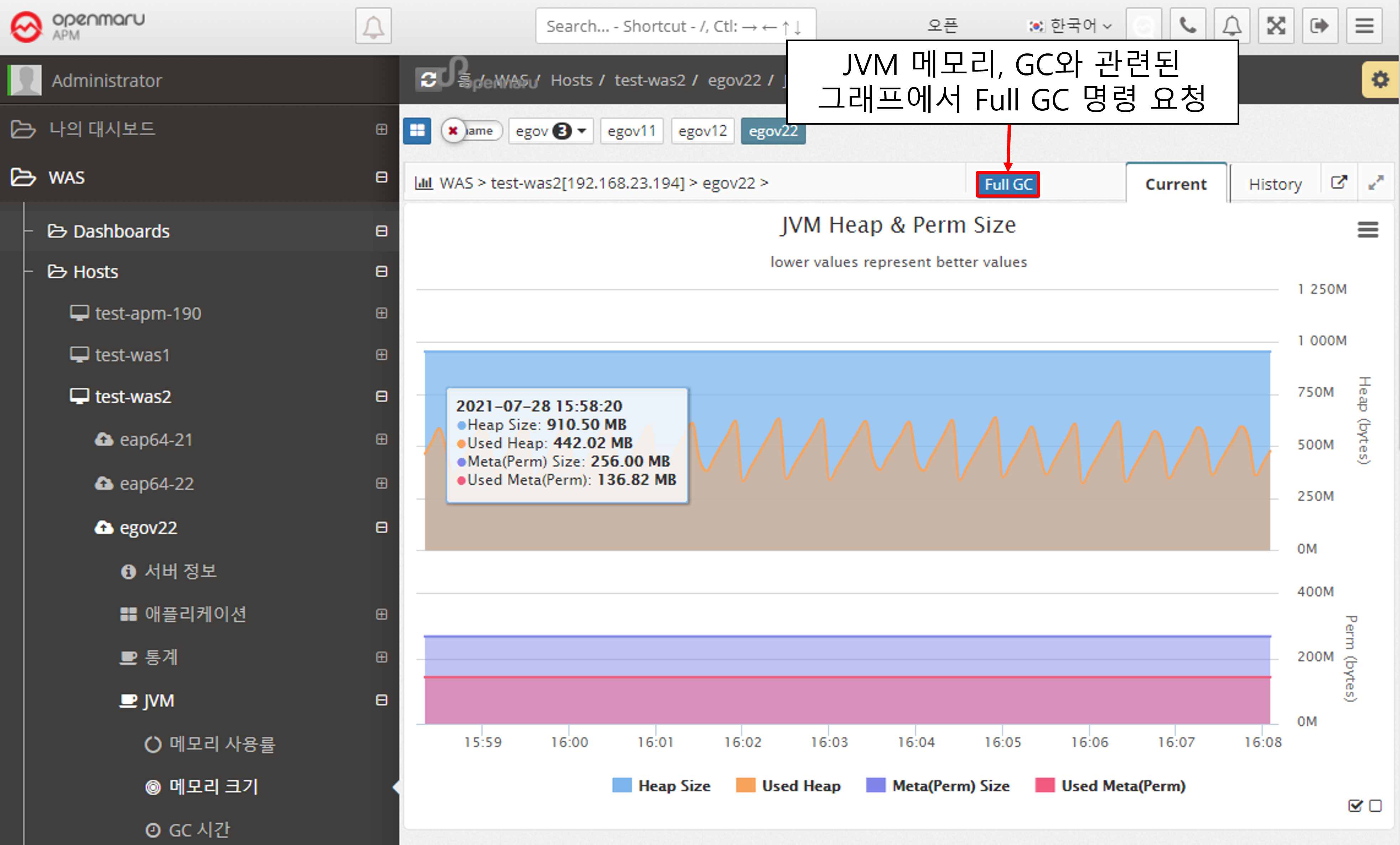Open the chart context menu icon
Image resolution: width=1400 pixels, height=845 pixels.
(x=1368, y=229)
